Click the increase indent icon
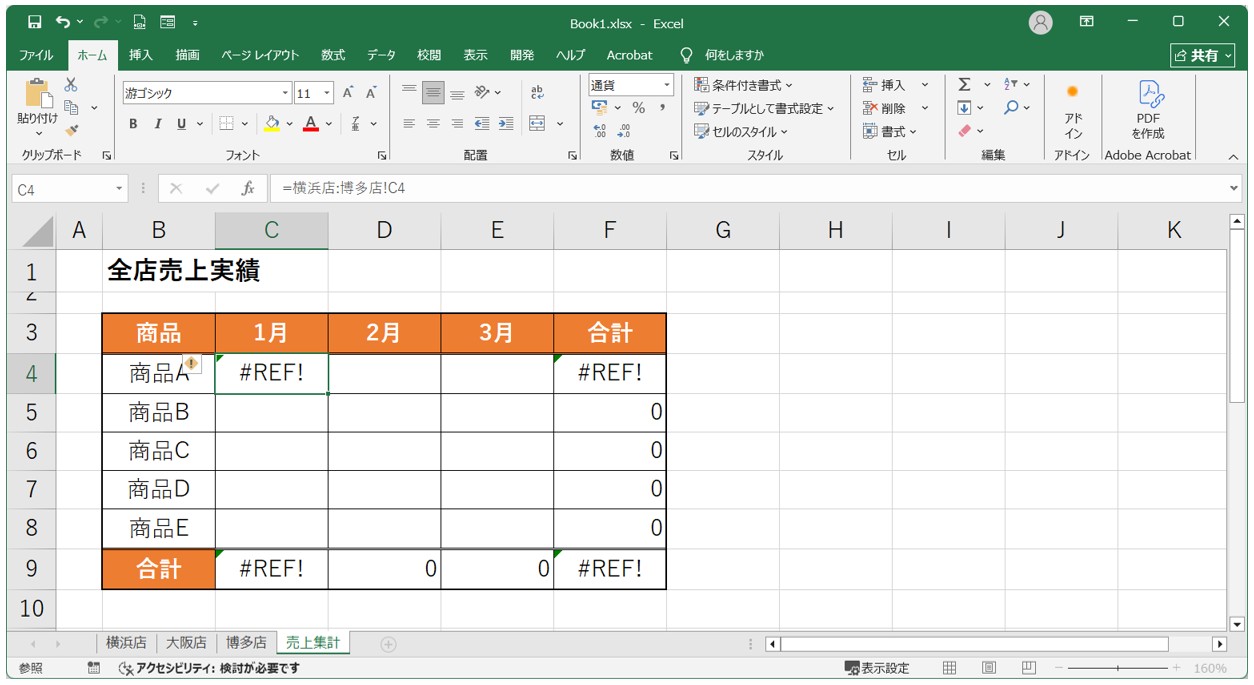The height and width of the screenshot is (685, 1254). 506,124
